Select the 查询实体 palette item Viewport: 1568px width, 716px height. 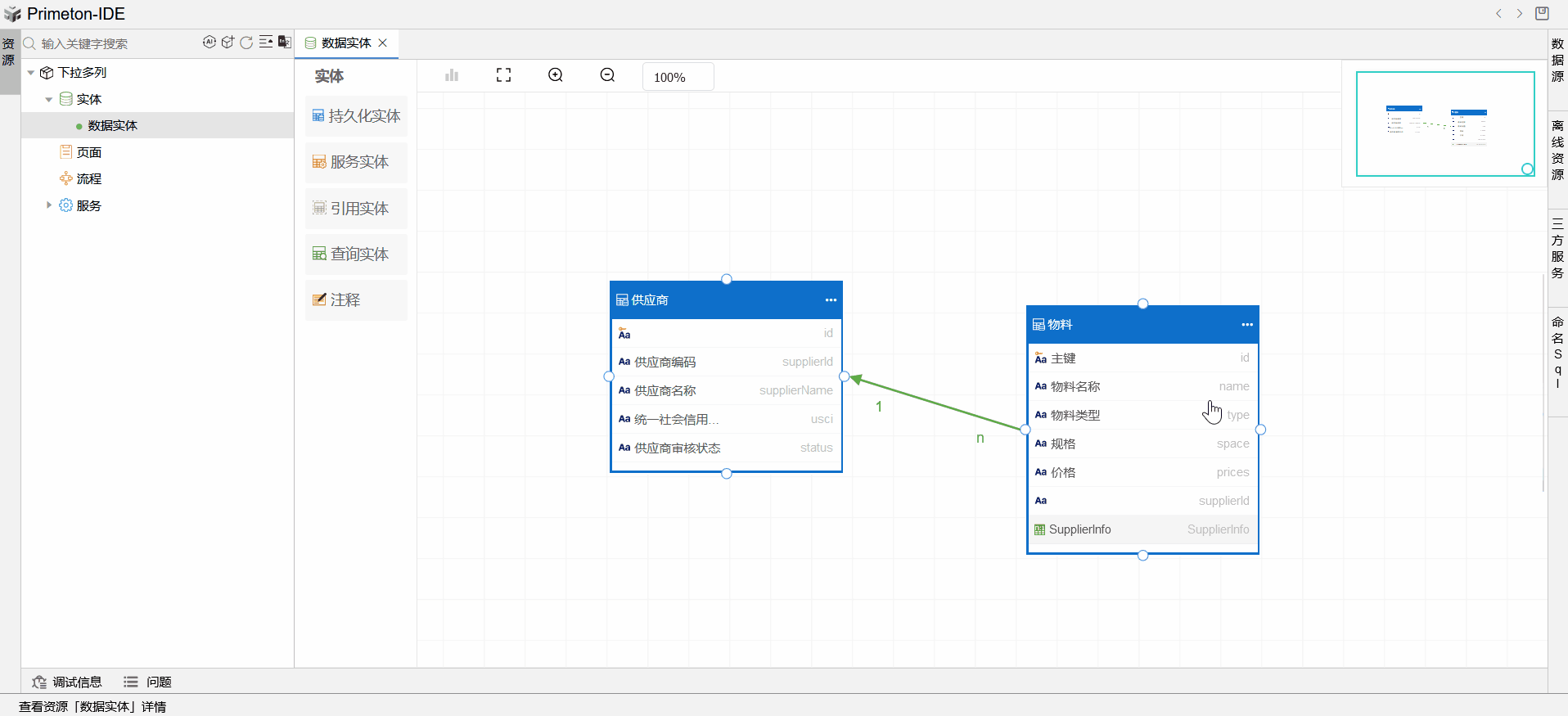[x=356, y=254]
